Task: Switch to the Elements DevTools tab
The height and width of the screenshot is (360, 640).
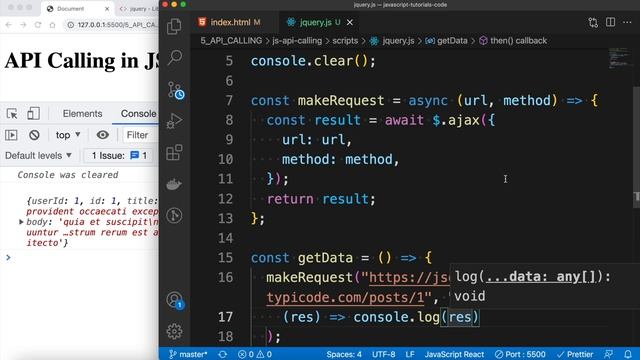Action: pyautogui.click(x=82, y=113)
